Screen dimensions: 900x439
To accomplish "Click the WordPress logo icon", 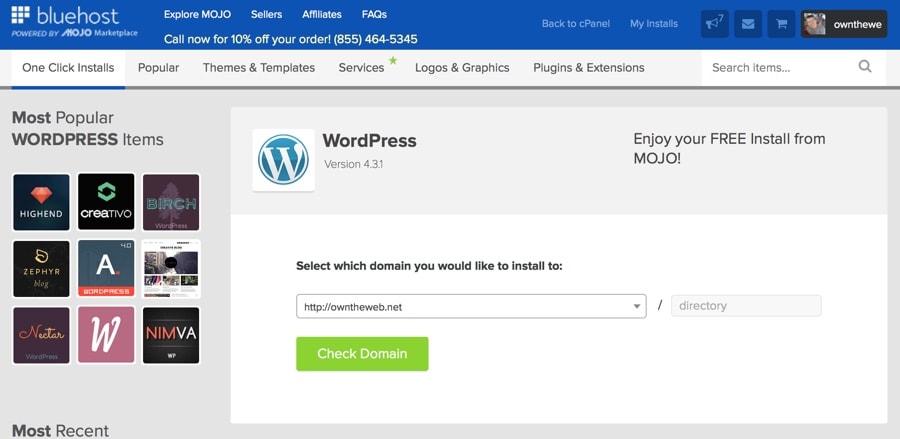I will (x=284, y=160).
